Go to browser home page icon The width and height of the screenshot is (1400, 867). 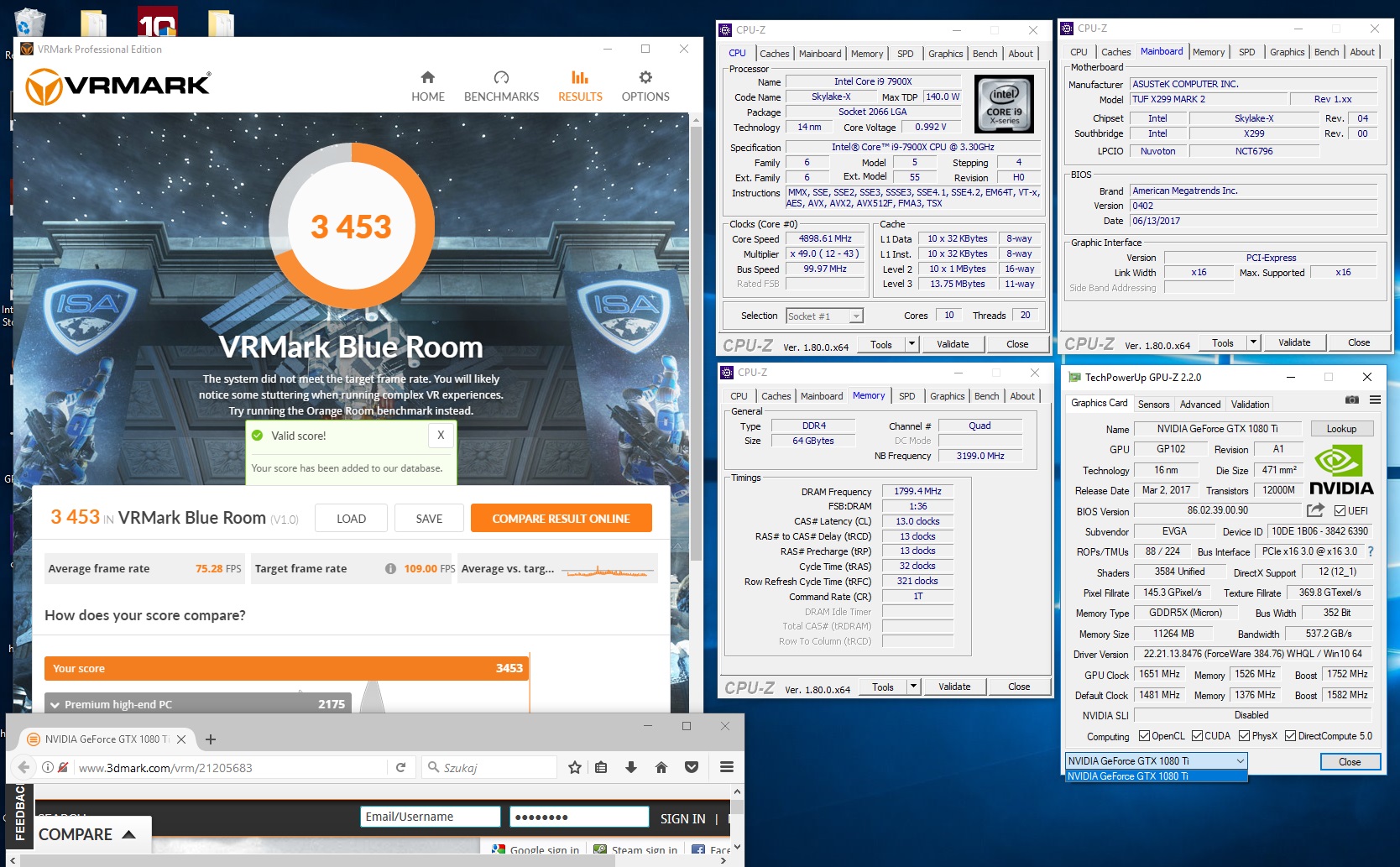(661, 767)
